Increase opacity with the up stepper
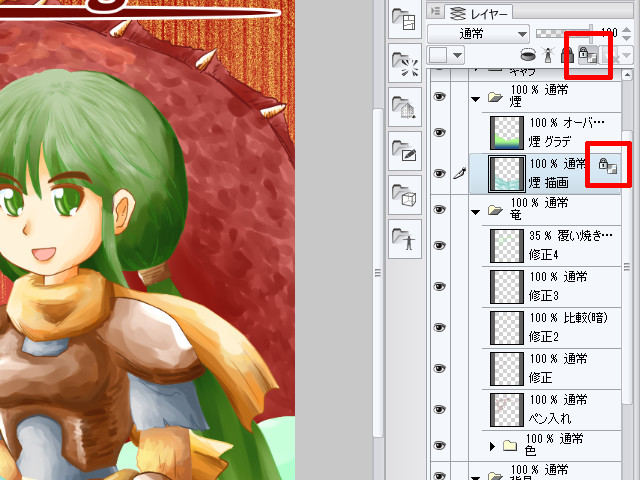 click(627, 29)
